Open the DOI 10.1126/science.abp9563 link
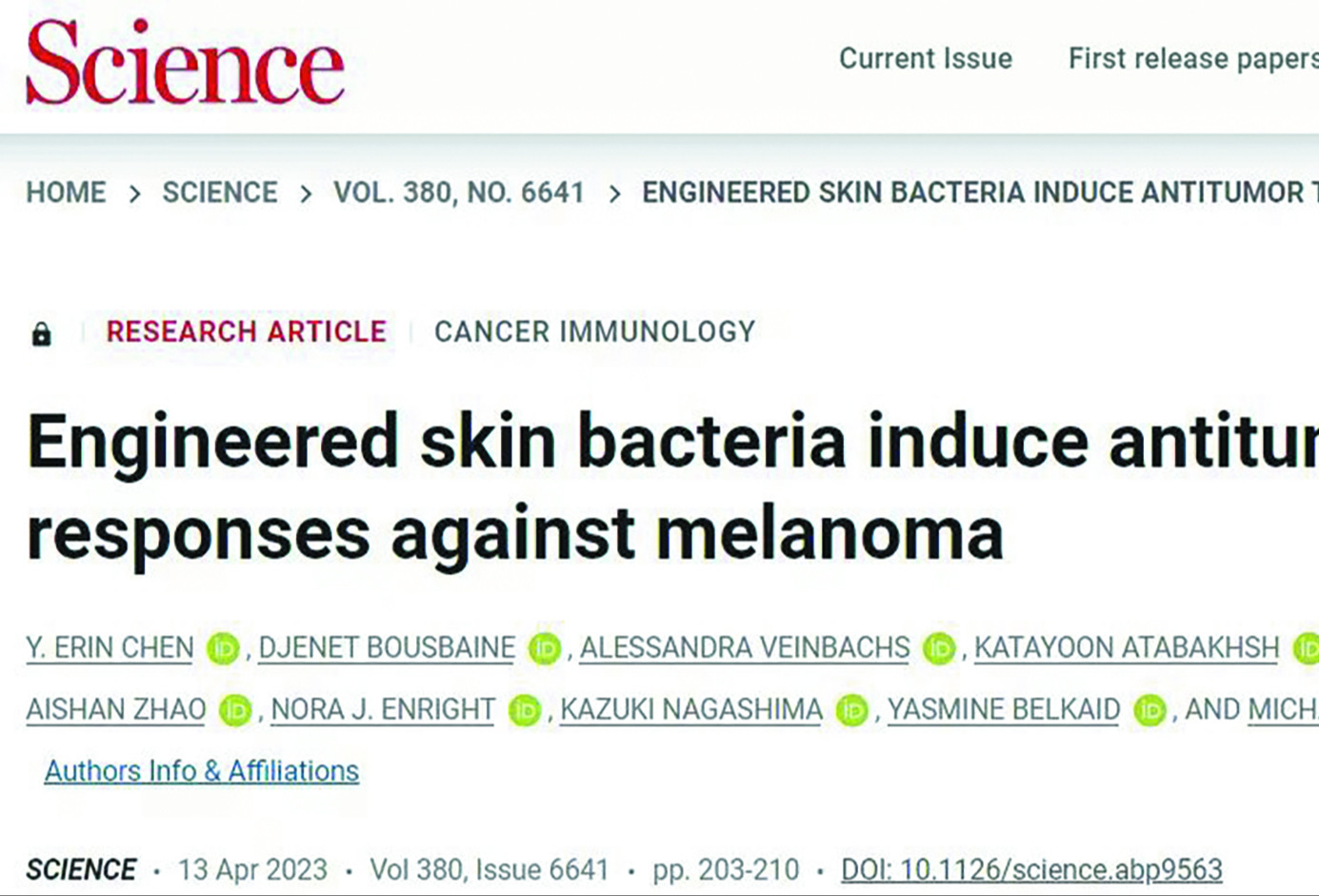This screenshot has width=1319, height=896. pyautogui.click(x=1031, y=869)
